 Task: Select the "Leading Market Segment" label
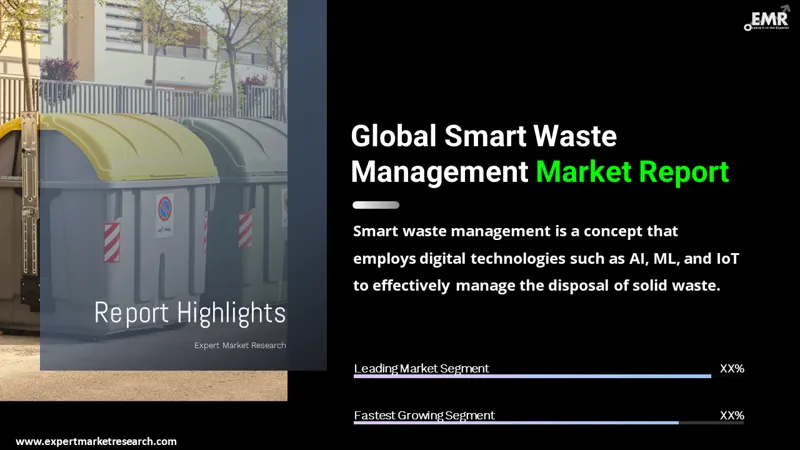click(421, 368)
